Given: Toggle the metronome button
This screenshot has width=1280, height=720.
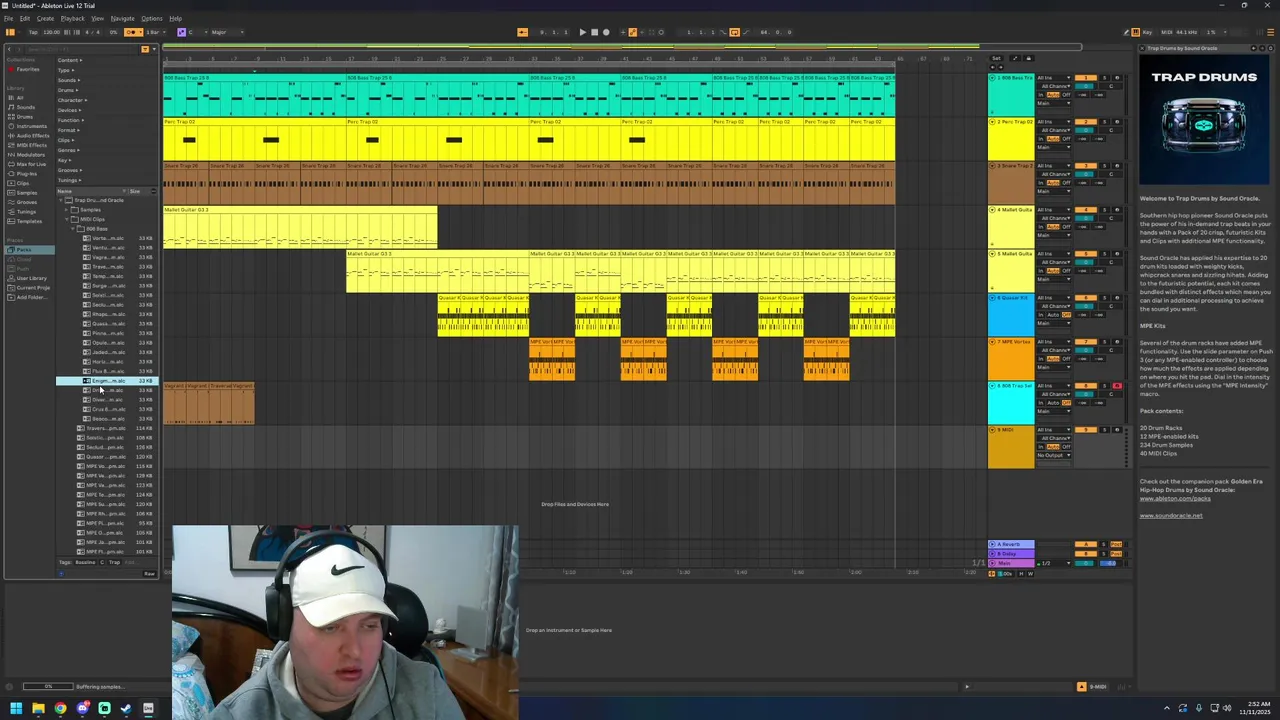Looking at the screenshot, I should click(x=131, y=32).
